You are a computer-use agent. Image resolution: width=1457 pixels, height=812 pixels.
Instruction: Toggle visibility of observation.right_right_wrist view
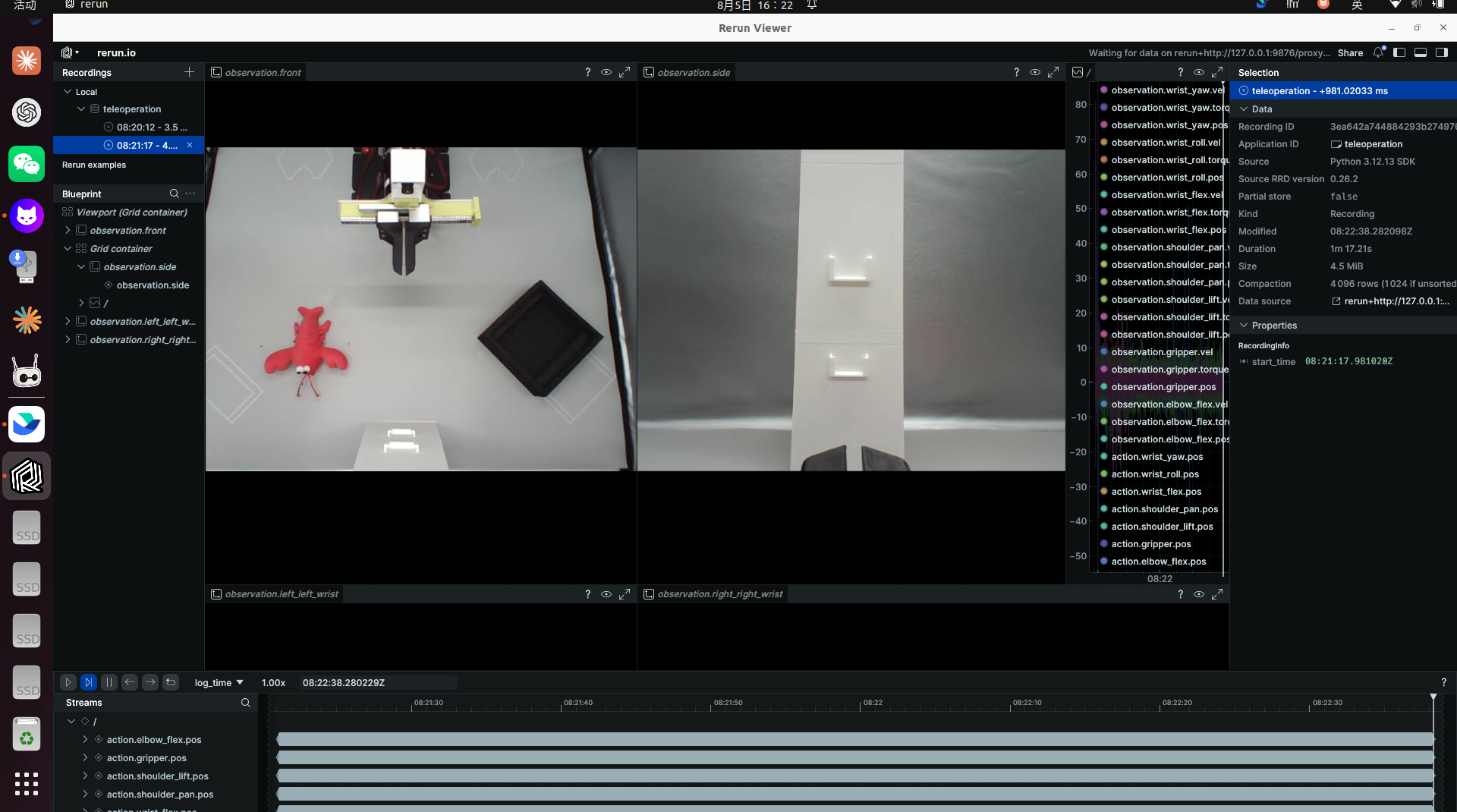(1199, 594)
